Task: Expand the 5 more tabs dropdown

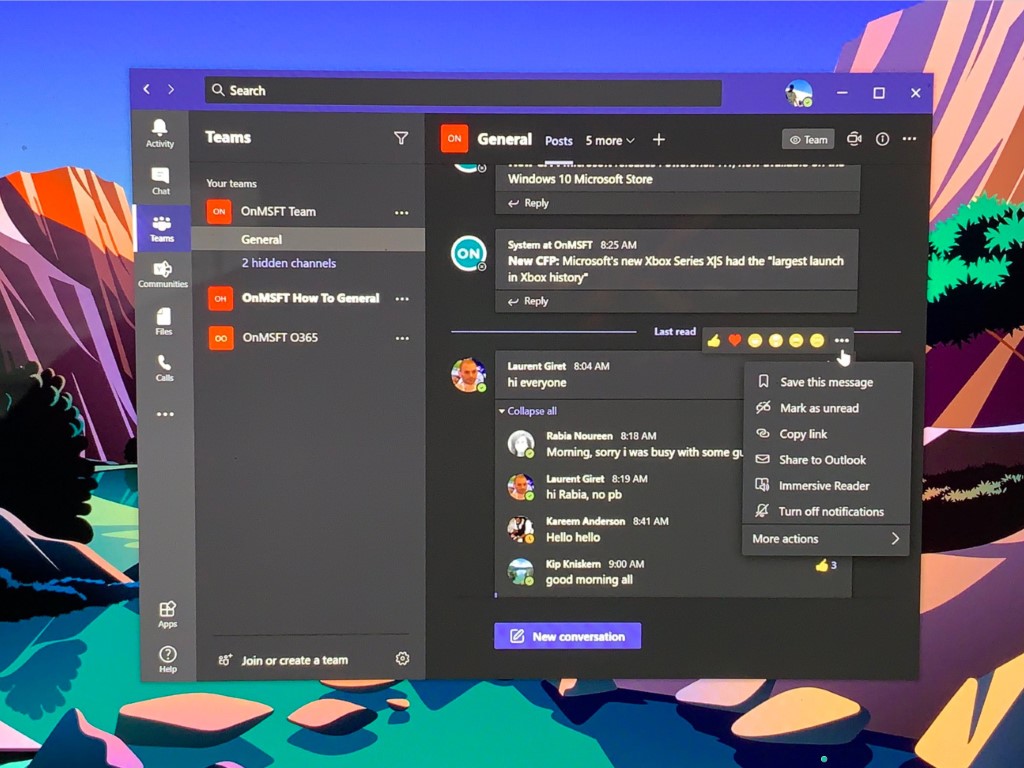Action: point(610,141)
